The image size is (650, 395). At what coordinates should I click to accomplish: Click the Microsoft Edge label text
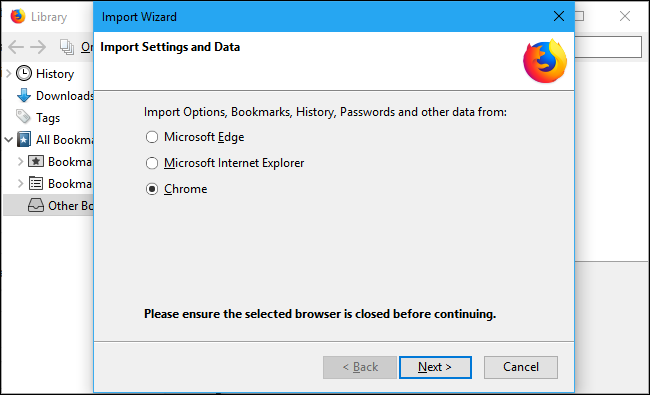pos(204,137)
